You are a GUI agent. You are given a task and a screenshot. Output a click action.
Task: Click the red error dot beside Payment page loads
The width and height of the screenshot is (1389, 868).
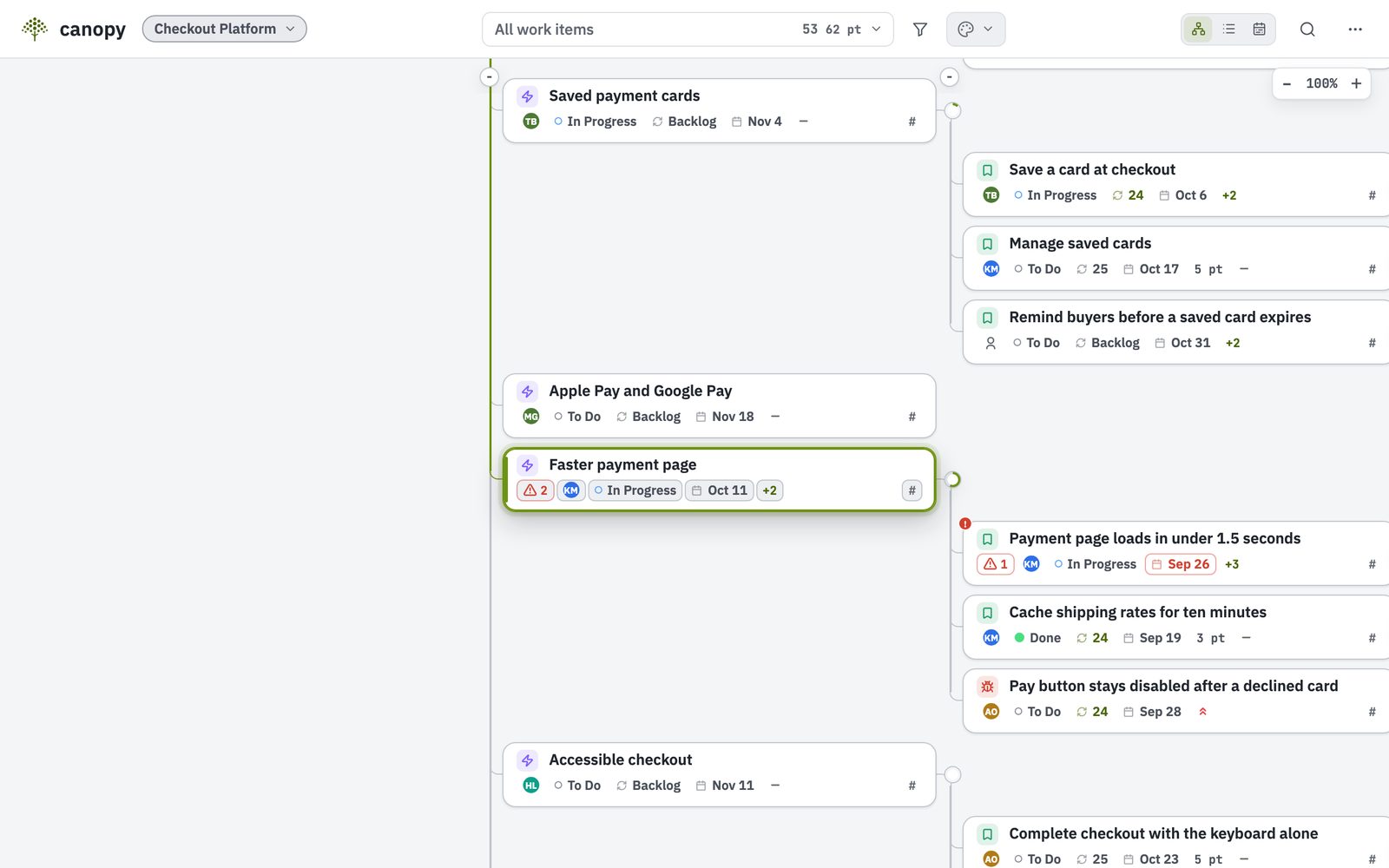[964, 523]
